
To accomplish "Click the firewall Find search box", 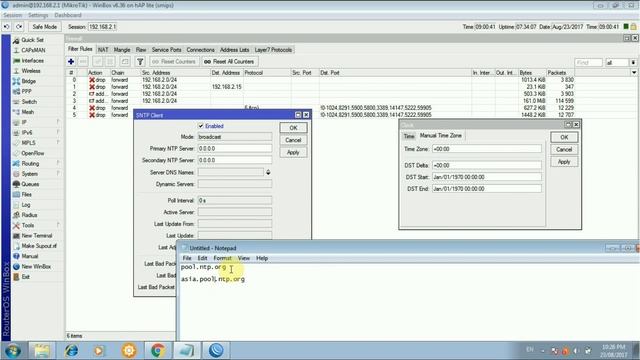I will click(588, 62).
